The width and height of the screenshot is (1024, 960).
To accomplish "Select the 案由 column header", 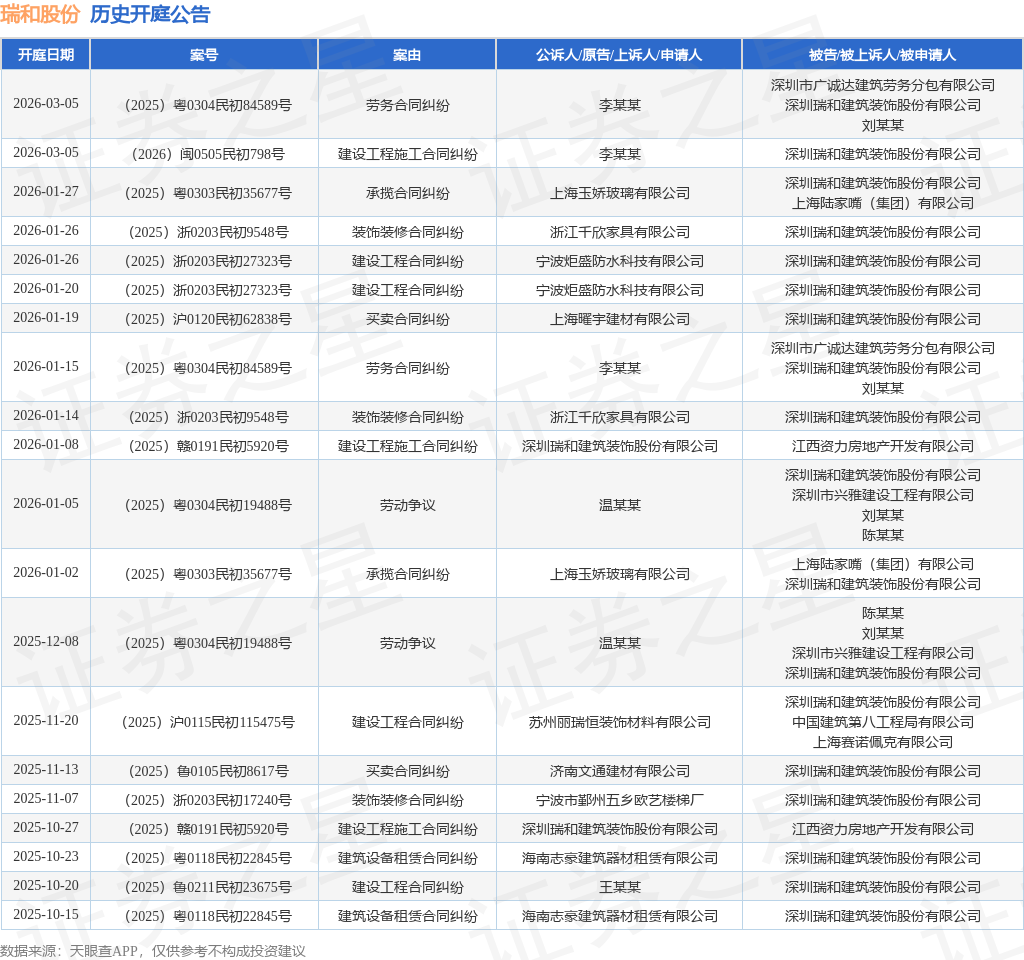I will coord(407,55).
